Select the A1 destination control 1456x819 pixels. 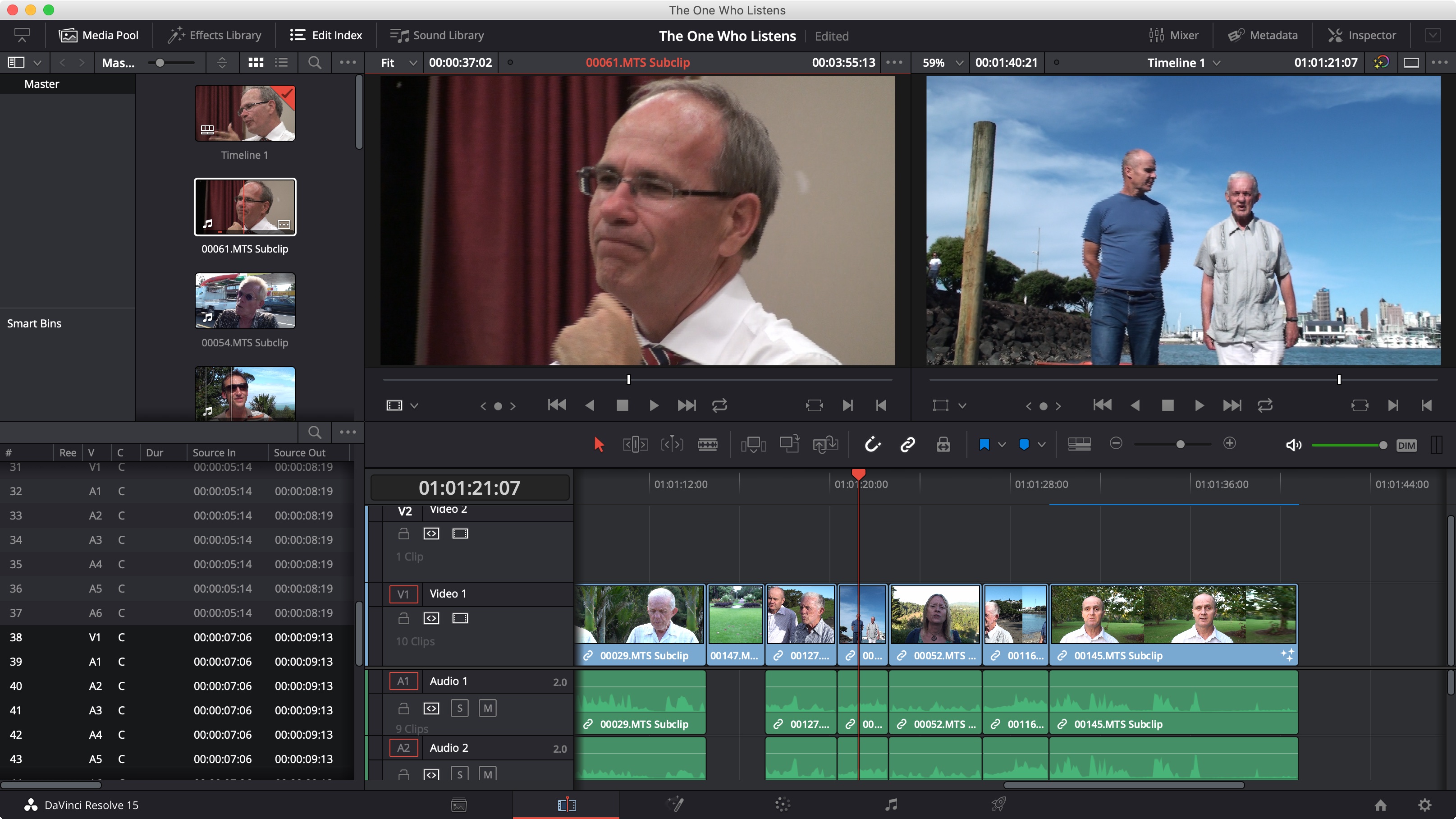[403, 681]
